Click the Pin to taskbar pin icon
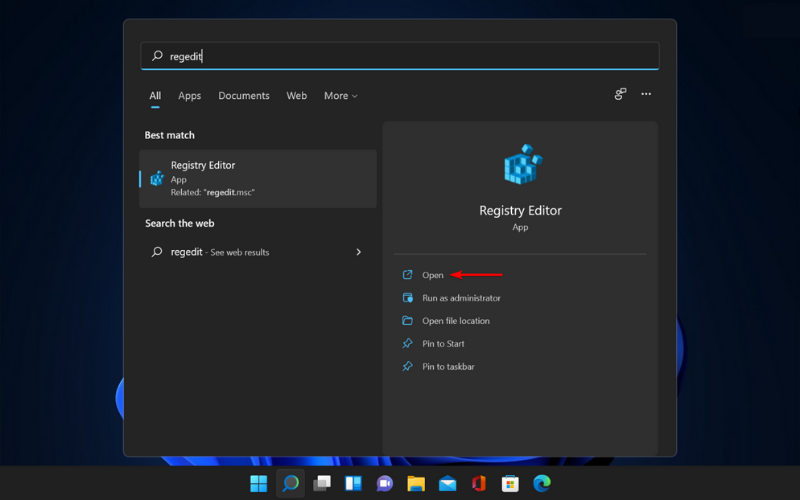 click(407, 366)
